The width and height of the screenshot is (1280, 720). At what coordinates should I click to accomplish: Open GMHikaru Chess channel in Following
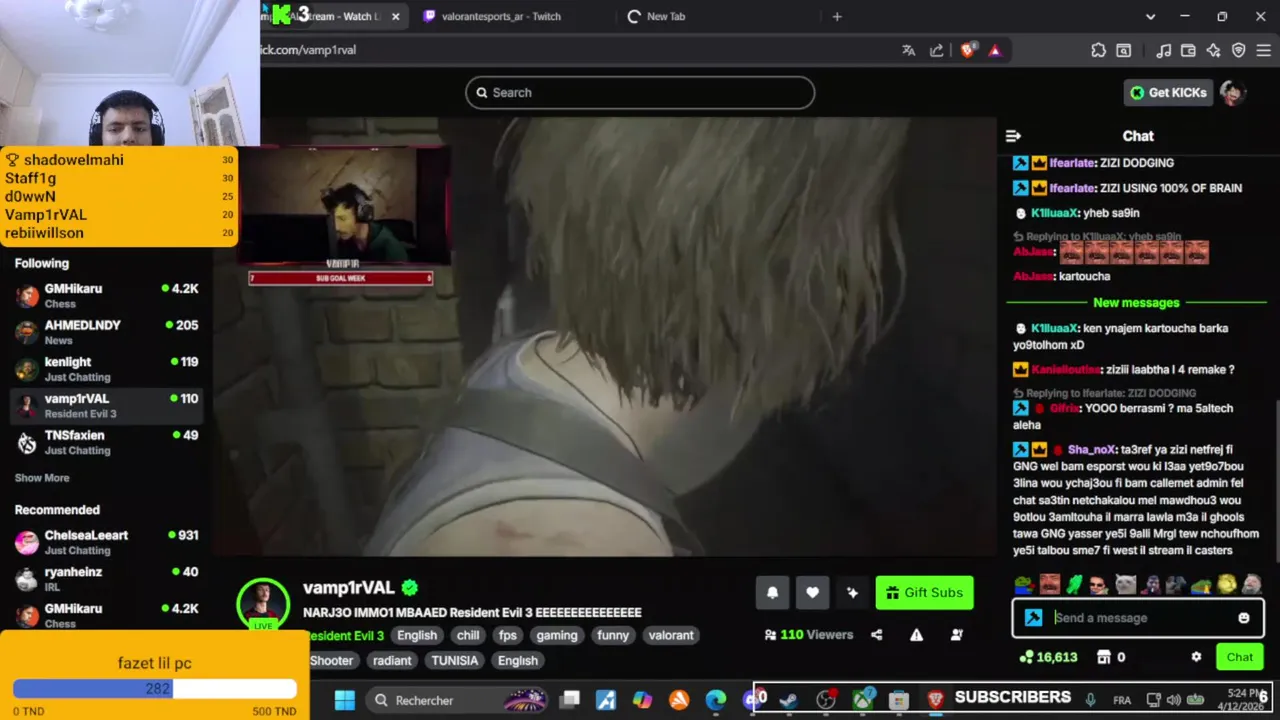pos(107,295)
